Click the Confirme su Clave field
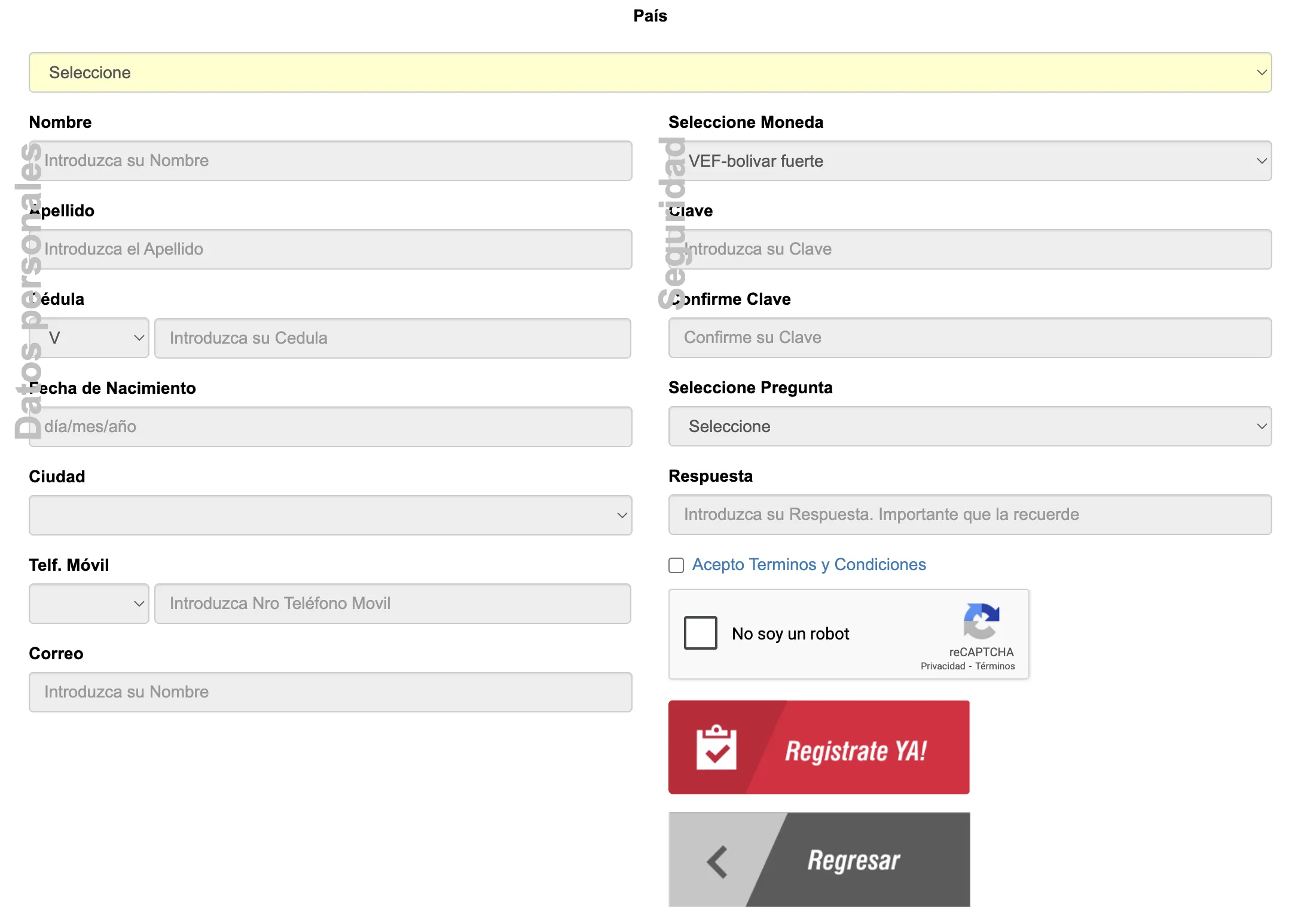 click(970, 338)
